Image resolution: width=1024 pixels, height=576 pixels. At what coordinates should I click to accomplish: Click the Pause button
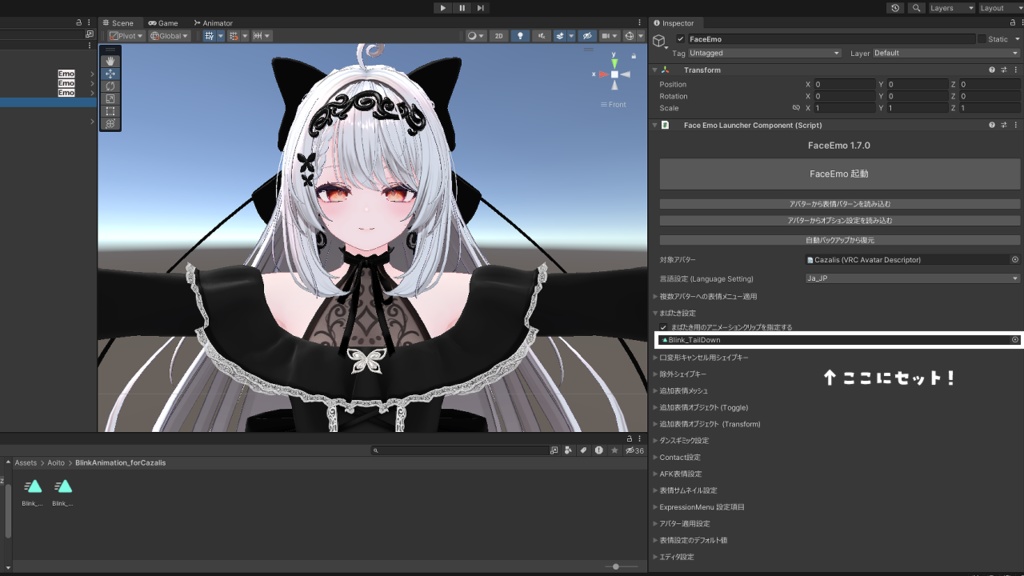click(x=462, y=8)
